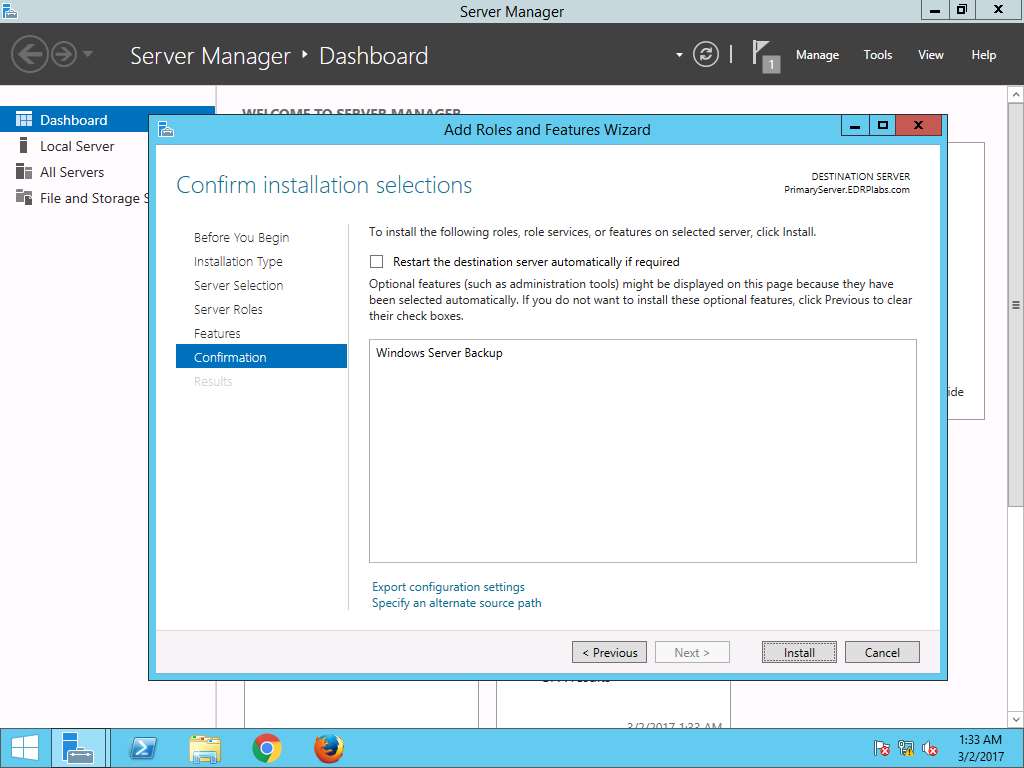Image resolution: width=1024 pixels, height=768 pixels.
Task: Select the Features wizard step
Action: click(x=217, y=334)
